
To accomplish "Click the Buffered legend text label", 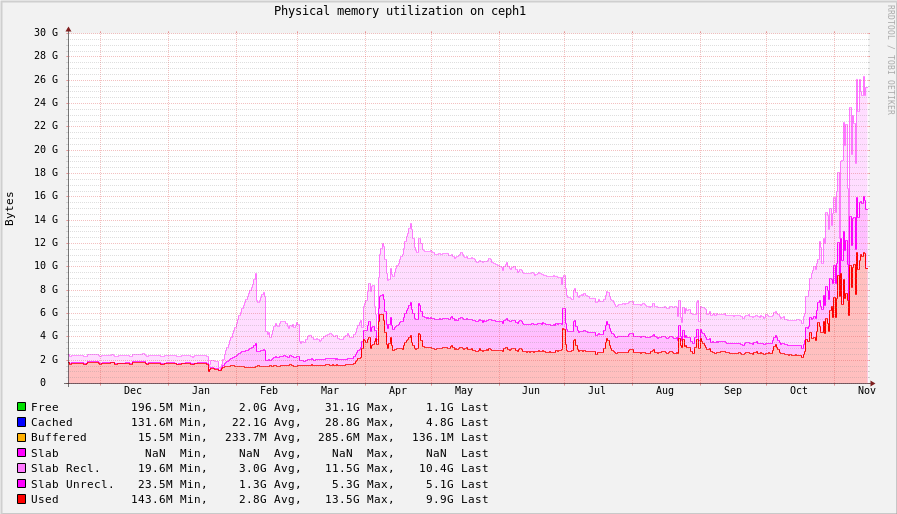I will click(x=59, y=437).
